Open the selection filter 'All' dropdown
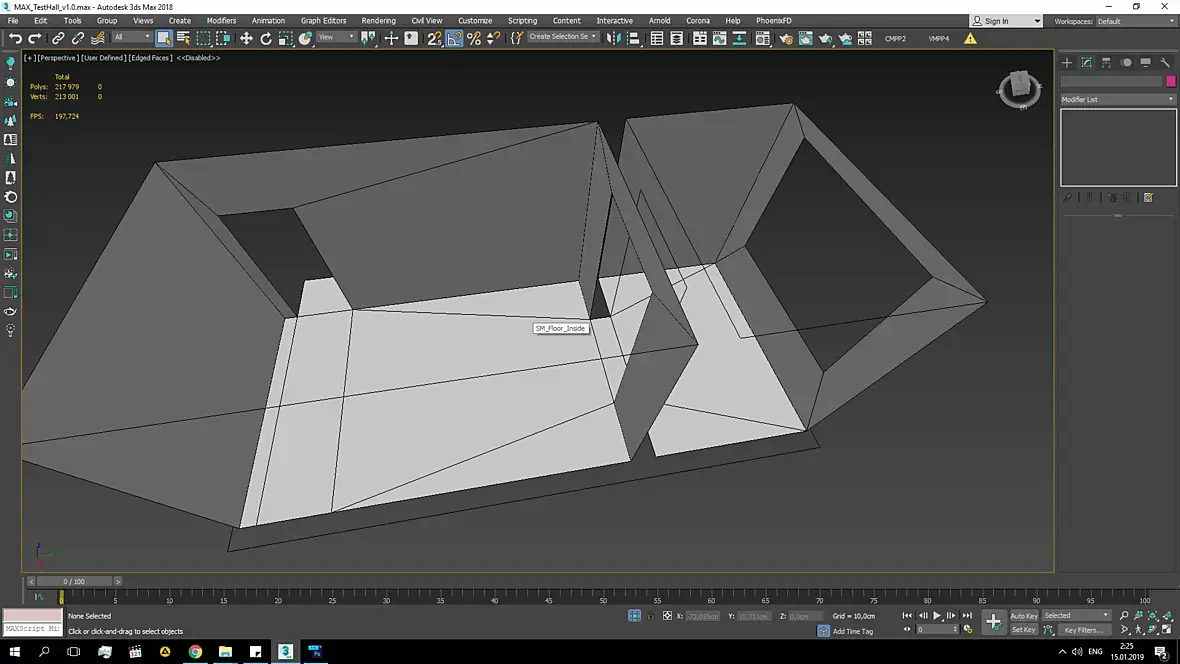Viewport: 1180px width, 664px height. click(131, 37)
